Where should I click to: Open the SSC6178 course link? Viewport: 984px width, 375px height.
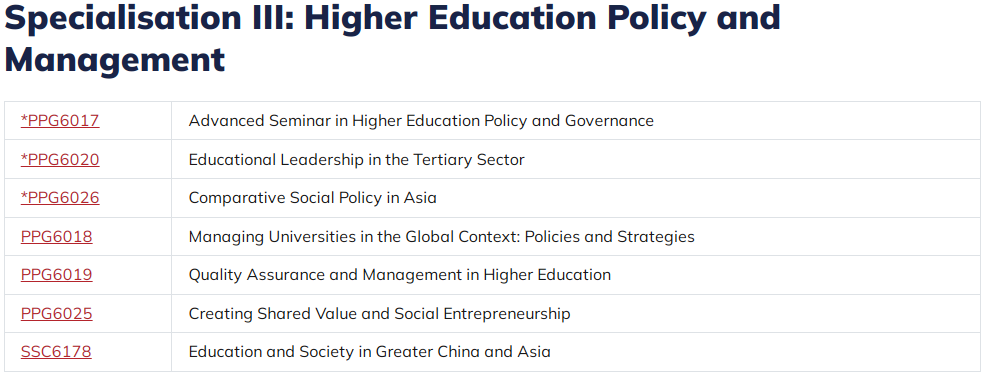56,352
